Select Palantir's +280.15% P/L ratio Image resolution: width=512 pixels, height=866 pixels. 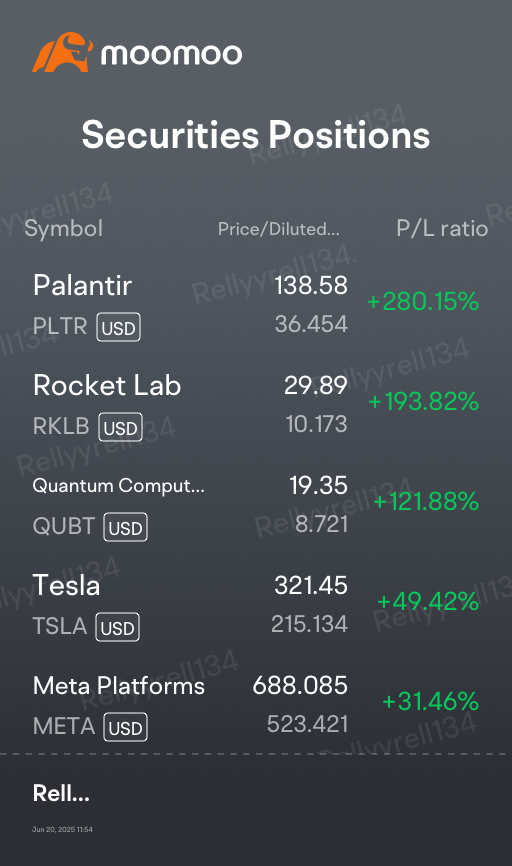pos(423,302)
